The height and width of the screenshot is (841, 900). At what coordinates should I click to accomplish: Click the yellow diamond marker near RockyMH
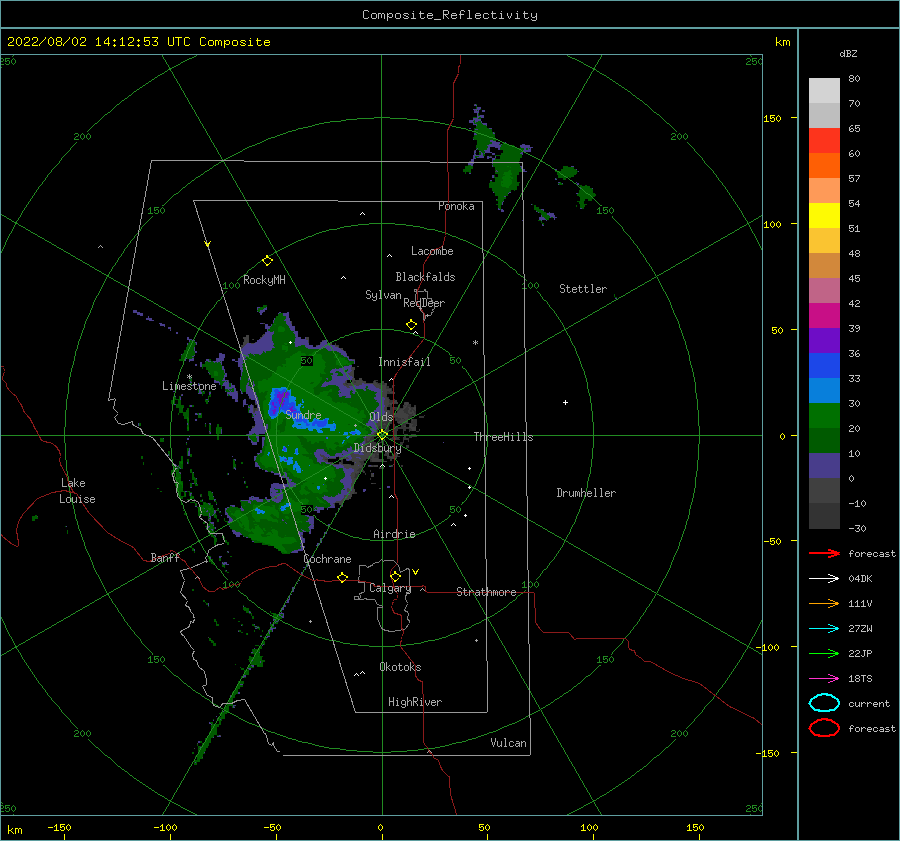[267, 261]
